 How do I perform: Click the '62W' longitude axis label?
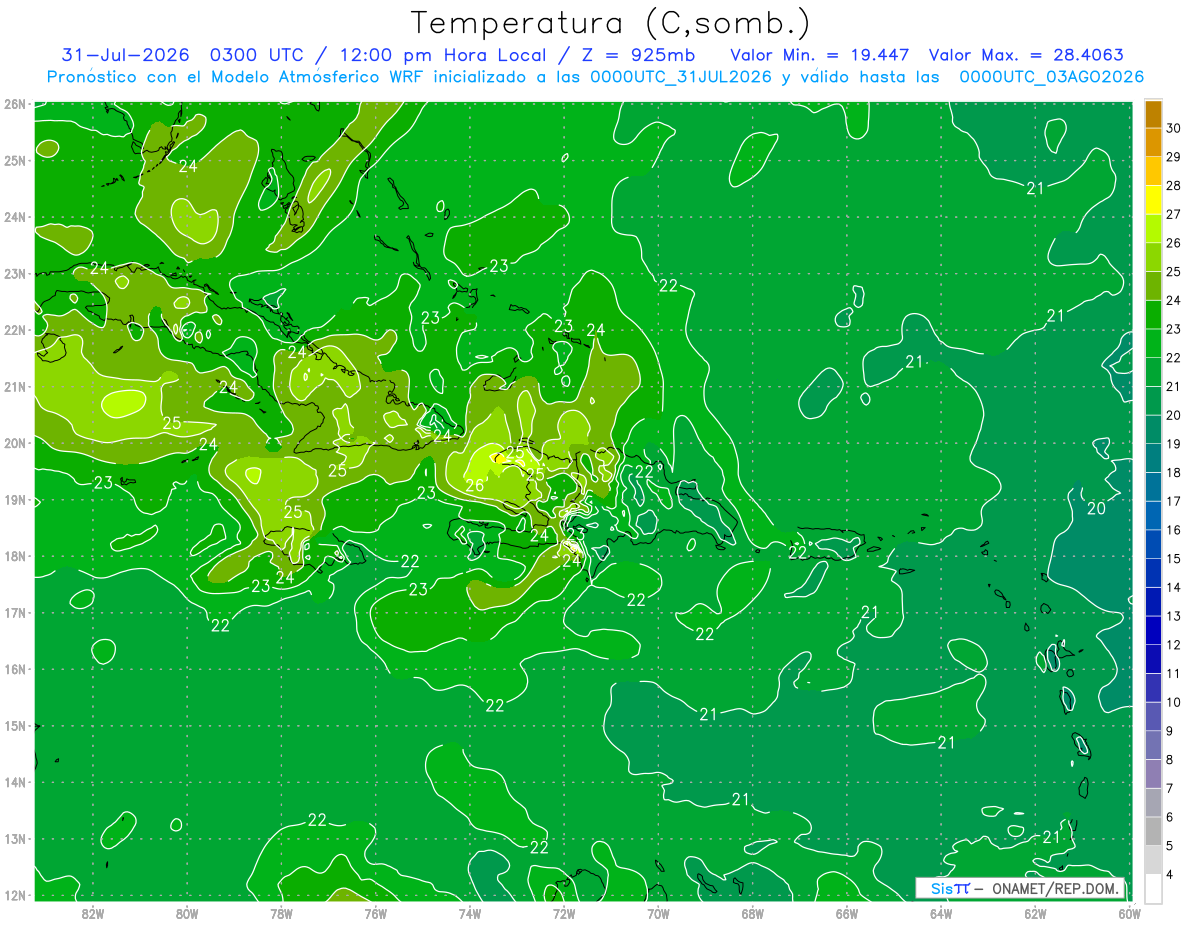click(x=1035, y=912)
